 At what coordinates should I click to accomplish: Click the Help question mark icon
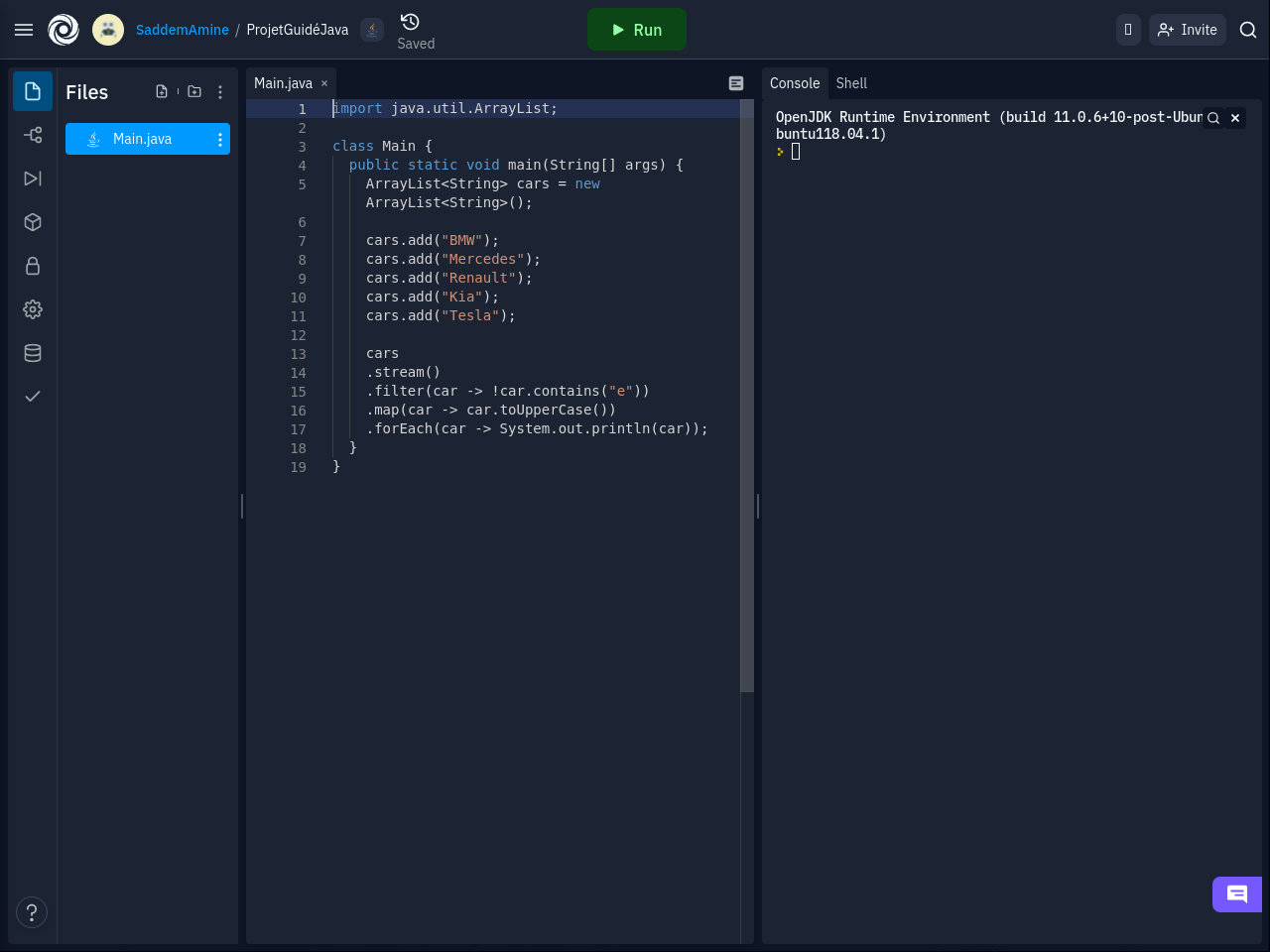pos(32,912)
